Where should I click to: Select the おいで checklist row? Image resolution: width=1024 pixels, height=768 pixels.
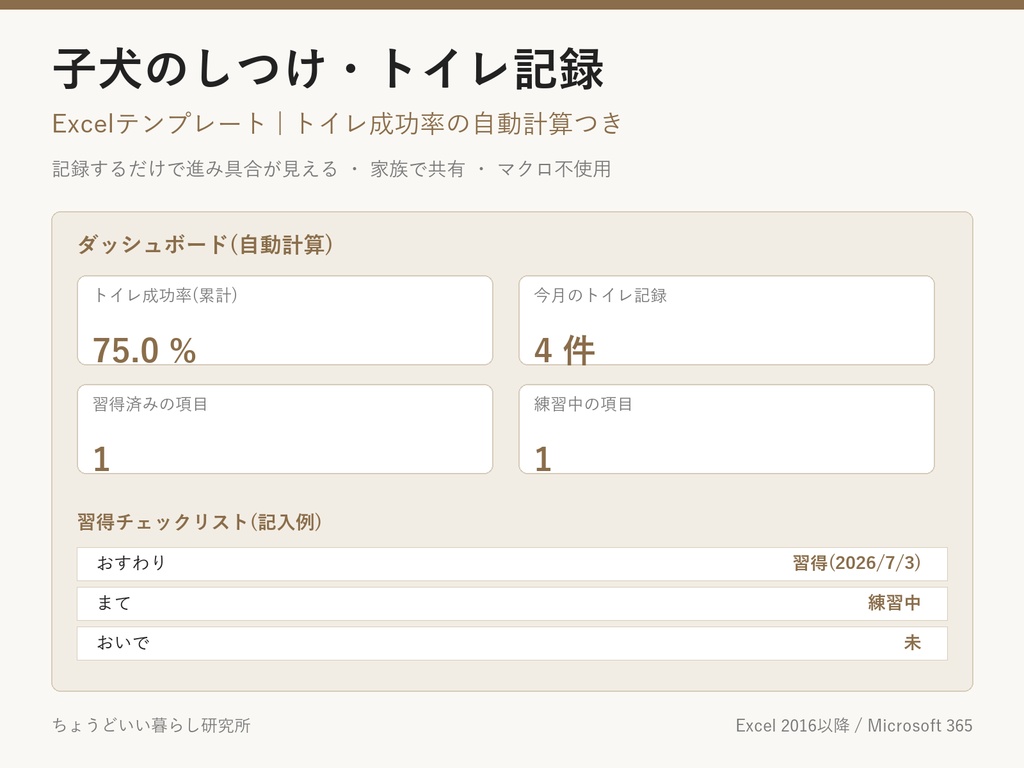[x=512, y=643]
